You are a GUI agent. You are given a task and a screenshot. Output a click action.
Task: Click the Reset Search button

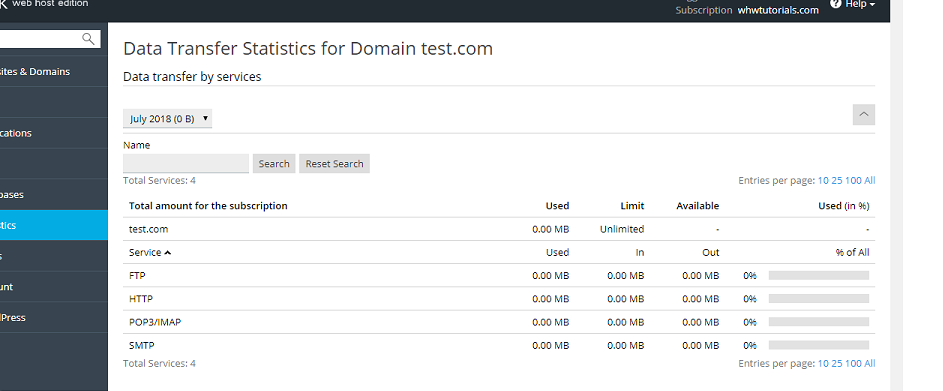click(x=334, y=164)
